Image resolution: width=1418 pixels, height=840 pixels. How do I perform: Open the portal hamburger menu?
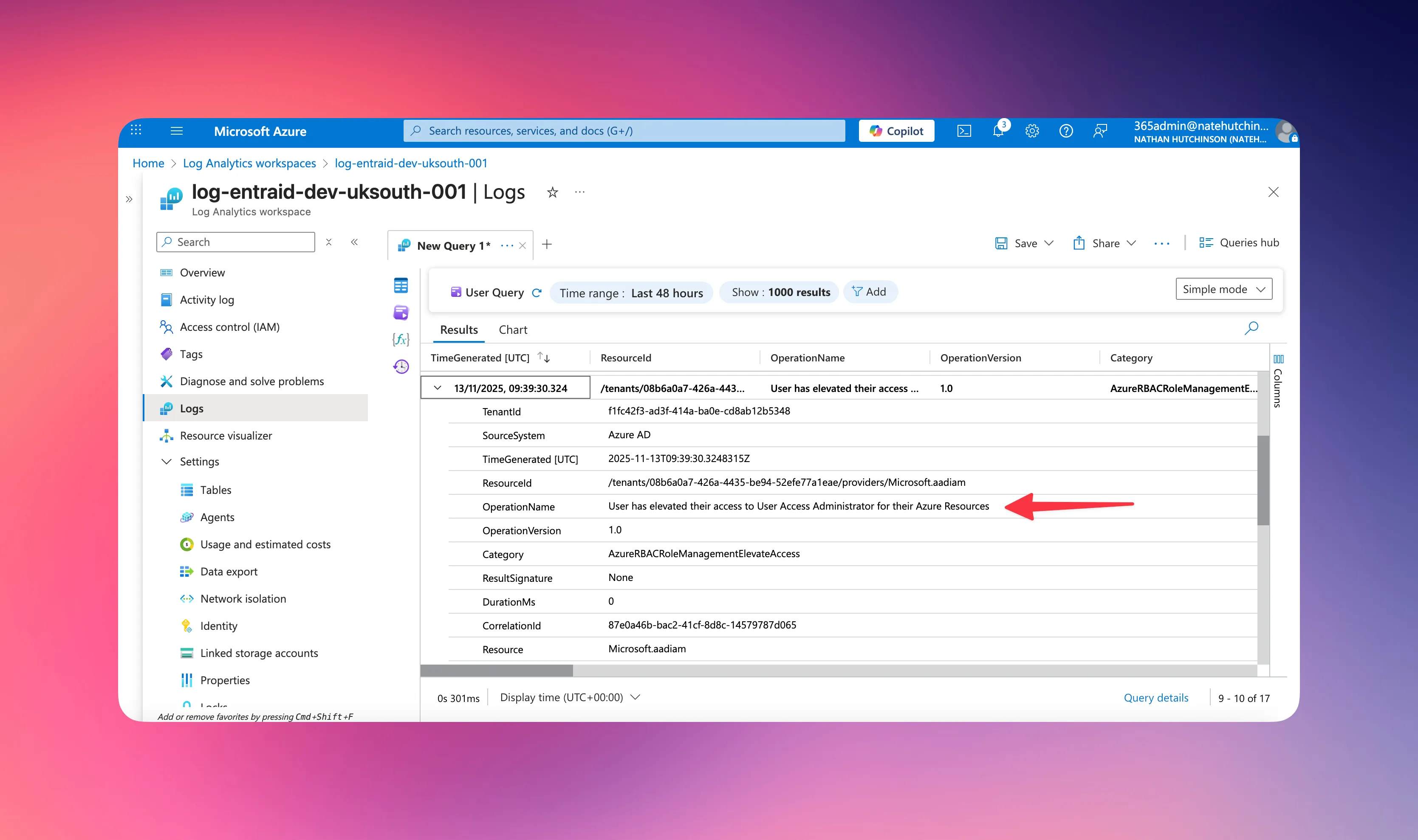[177, 131]
